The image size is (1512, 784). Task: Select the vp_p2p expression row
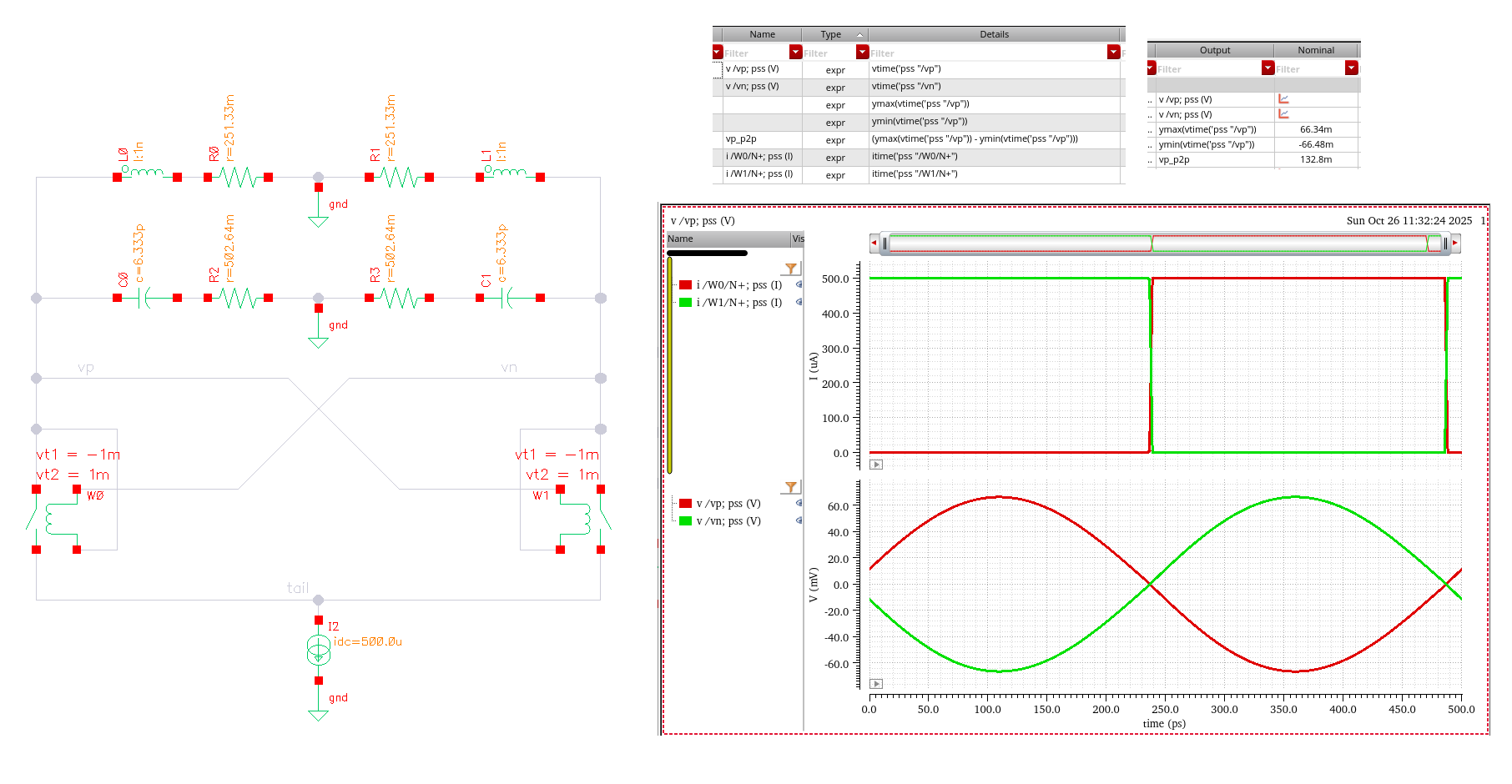tap(741, 139)
